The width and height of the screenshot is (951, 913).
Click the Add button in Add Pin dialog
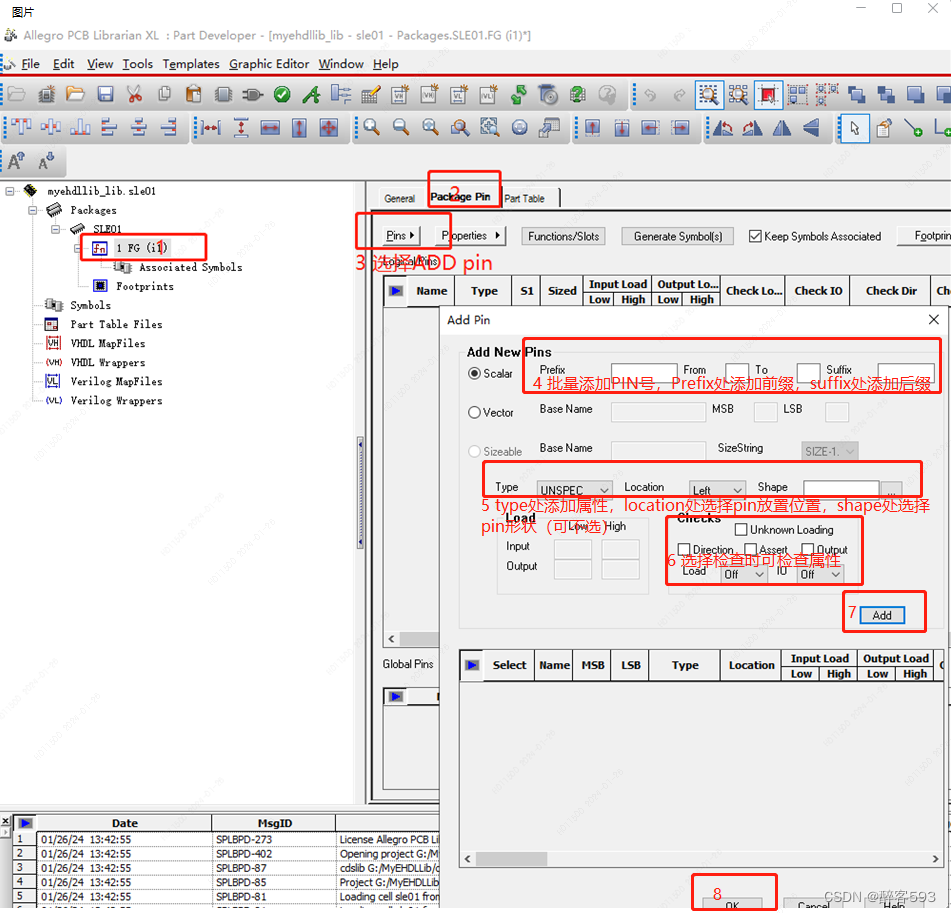(882, 615)
